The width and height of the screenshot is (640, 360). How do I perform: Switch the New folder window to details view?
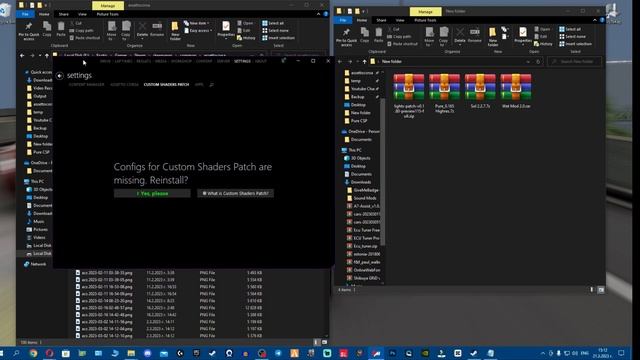pos(591,290)
